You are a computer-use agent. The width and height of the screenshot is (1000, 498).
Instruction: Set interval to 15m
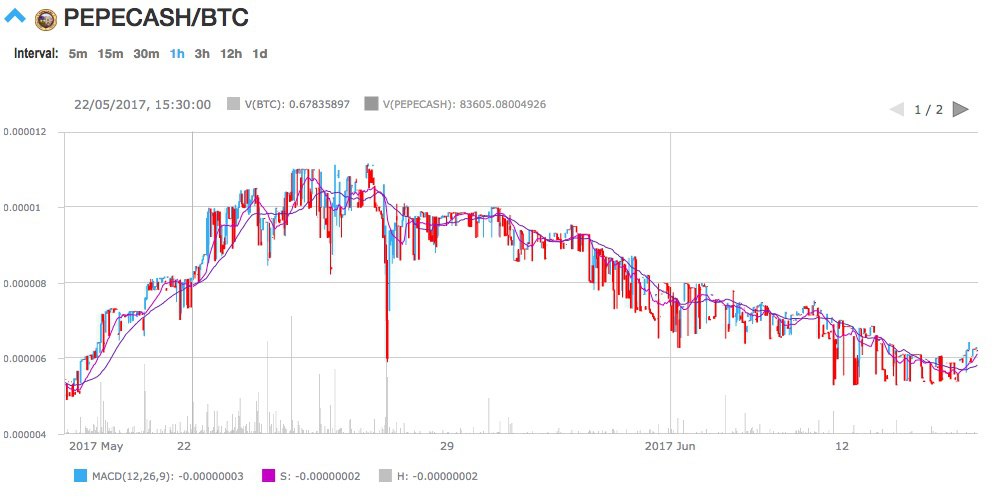point(110,54)
